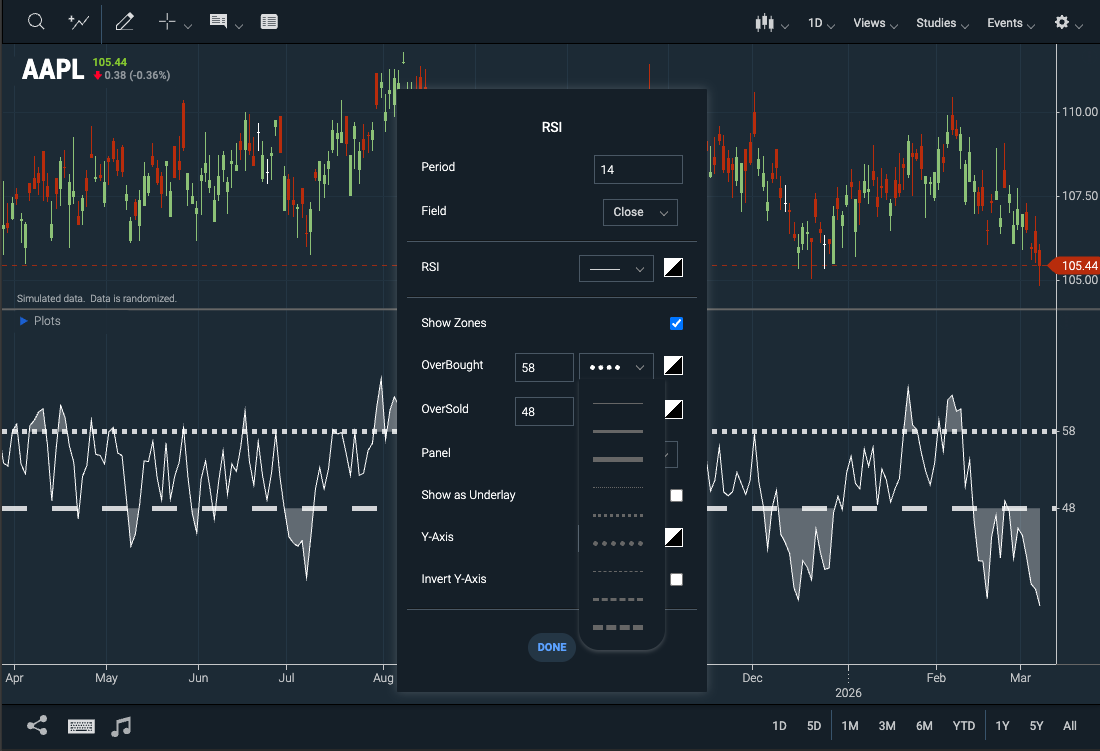1100x751 pixels.
Task: Toggle Invert Y-Axis checkbox
Action: pos(676,579)
